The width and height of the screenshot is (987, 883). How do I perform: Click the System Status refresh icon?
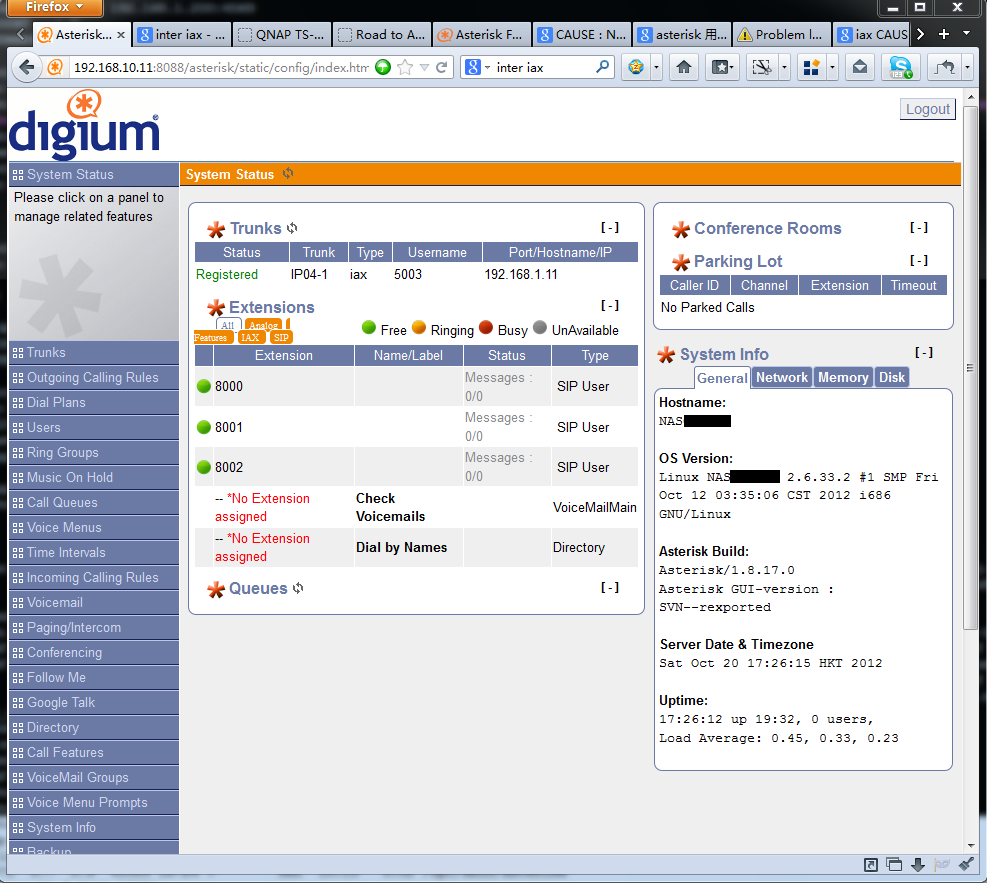288,174
